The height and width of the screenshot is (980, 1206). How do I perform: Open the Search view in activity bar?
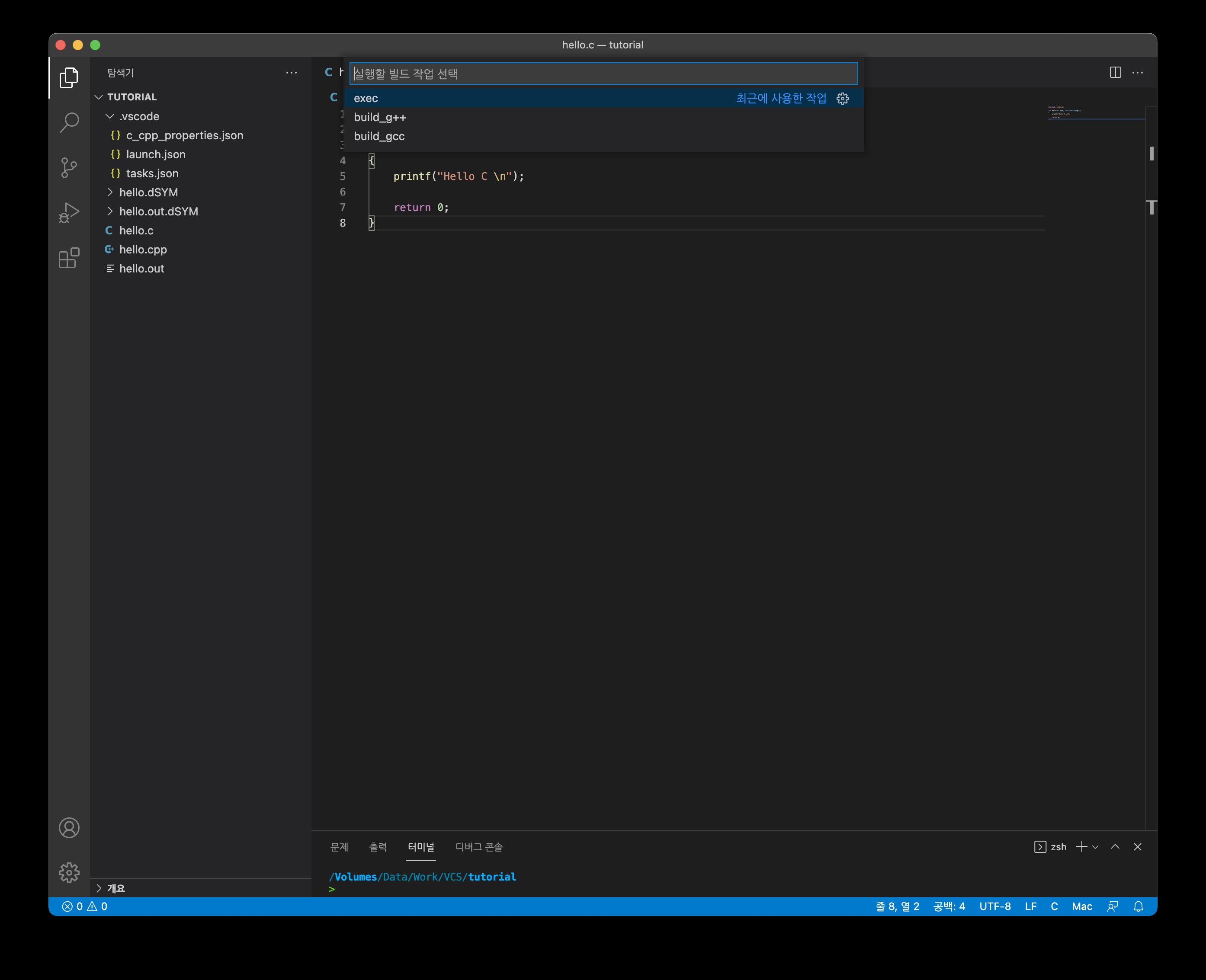(69, 122)
